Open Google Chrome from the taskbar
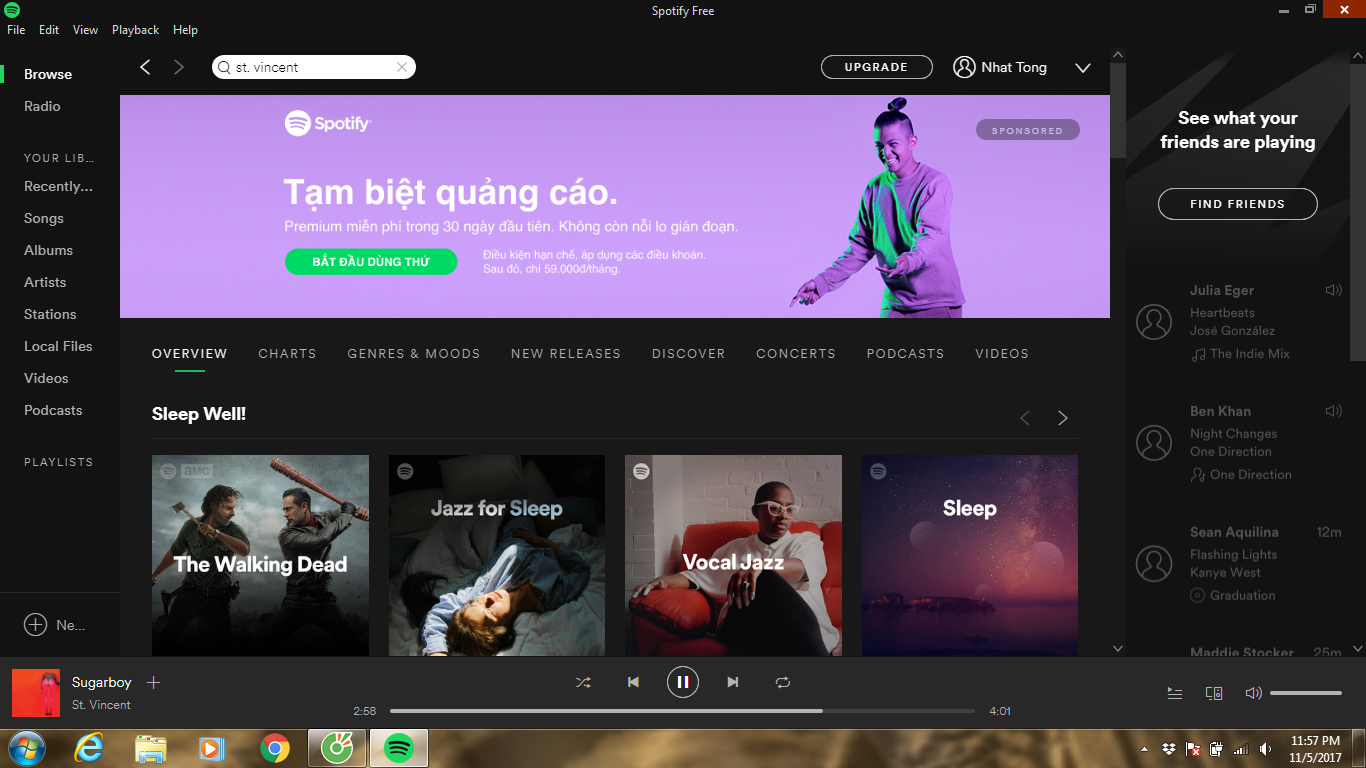The height and width of the screenshot is (768, 1366). 275,748
